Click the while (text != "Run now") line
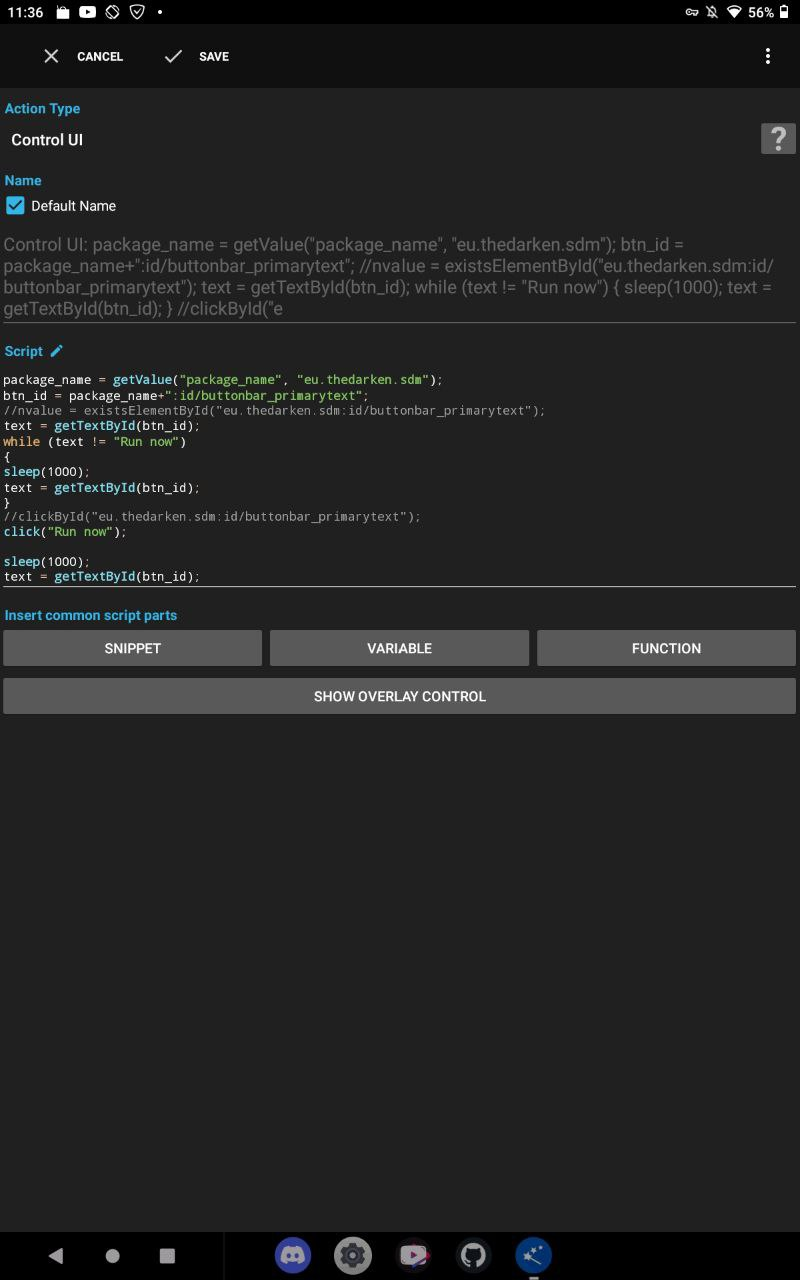The height and width of the screenshot is (1280, 800). [95, 441]
